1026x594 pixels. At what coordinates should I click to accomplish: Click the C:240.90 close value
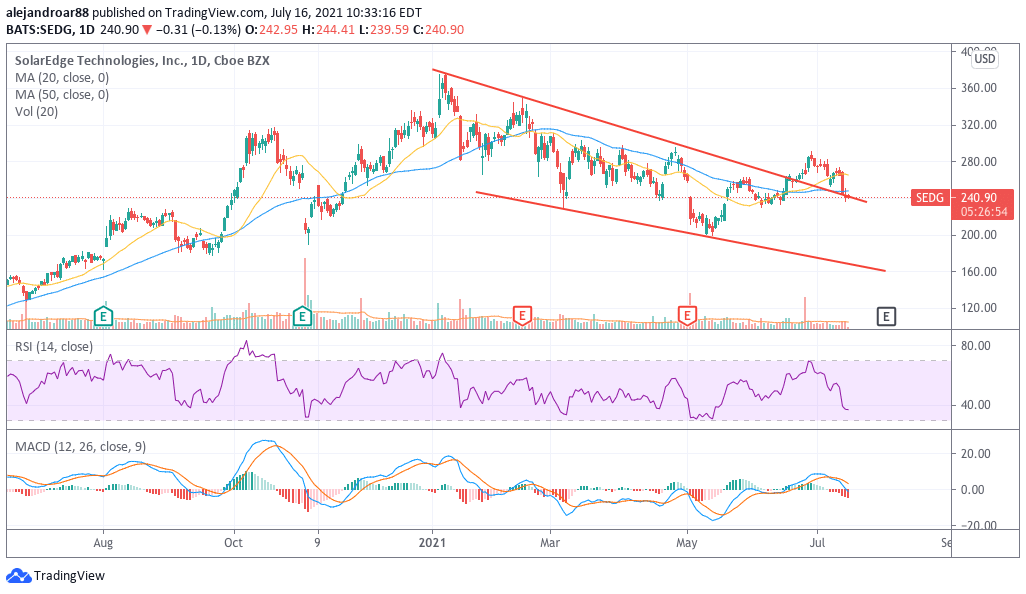click(x=438, y=29)
